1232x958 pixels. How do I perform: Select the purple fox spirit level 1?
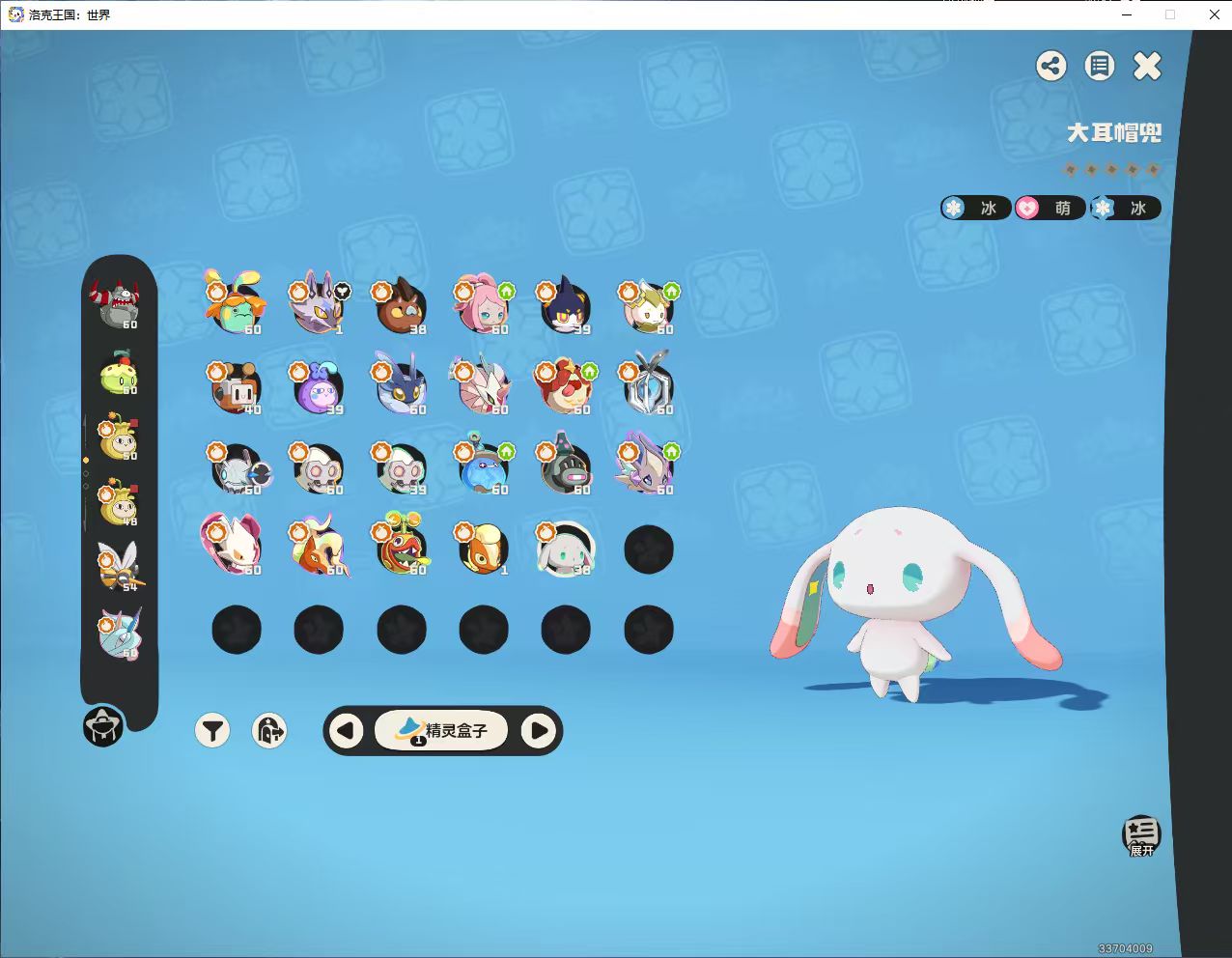click(319, 305)
